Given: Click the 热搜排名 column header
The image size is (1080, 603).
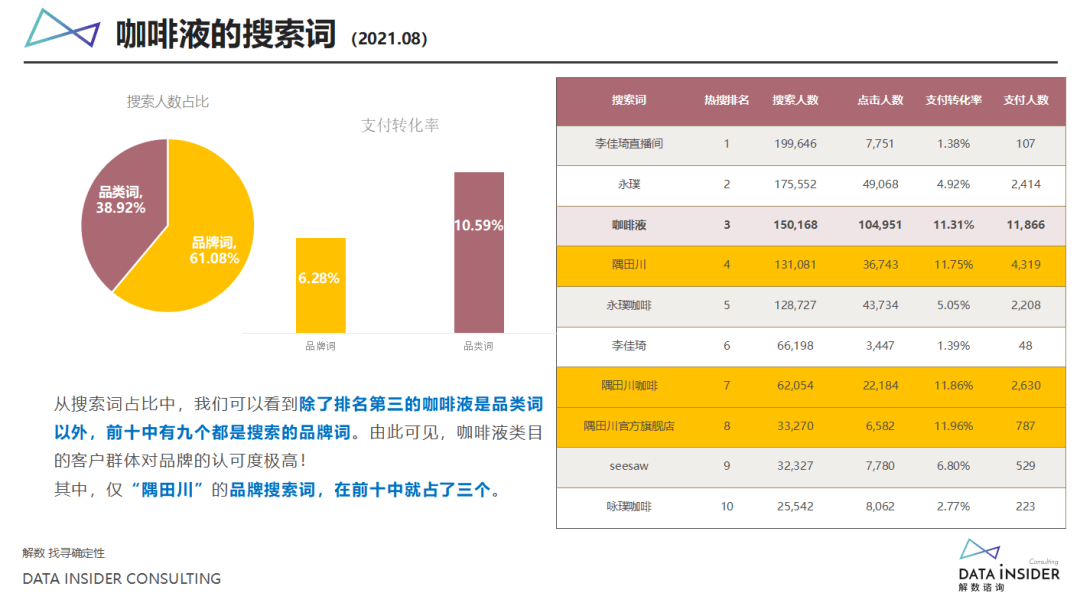Looking at the screenshot, I should [727, 101].
